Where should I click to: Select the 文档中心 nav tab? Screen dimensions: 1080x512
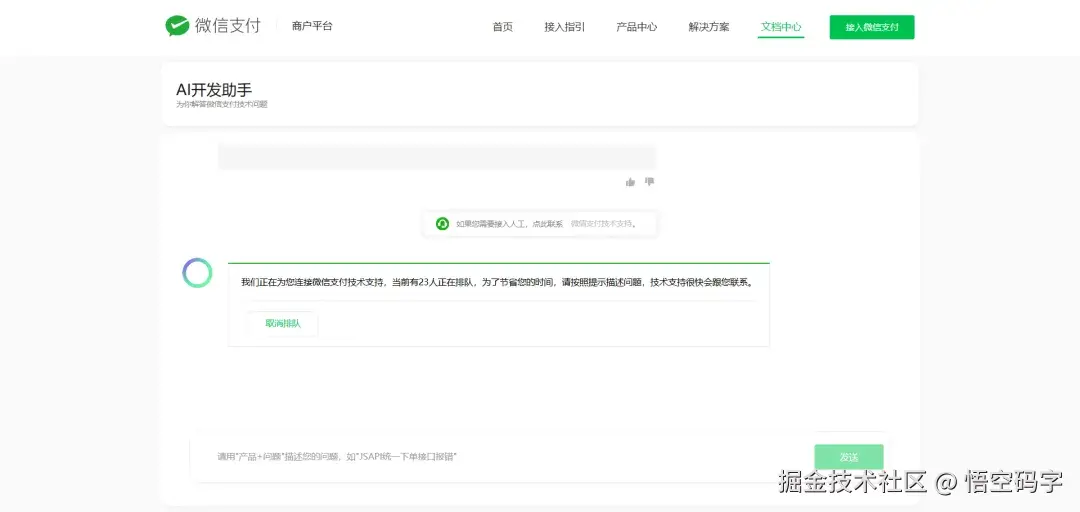pyautogui.click(x=781, y=27)
